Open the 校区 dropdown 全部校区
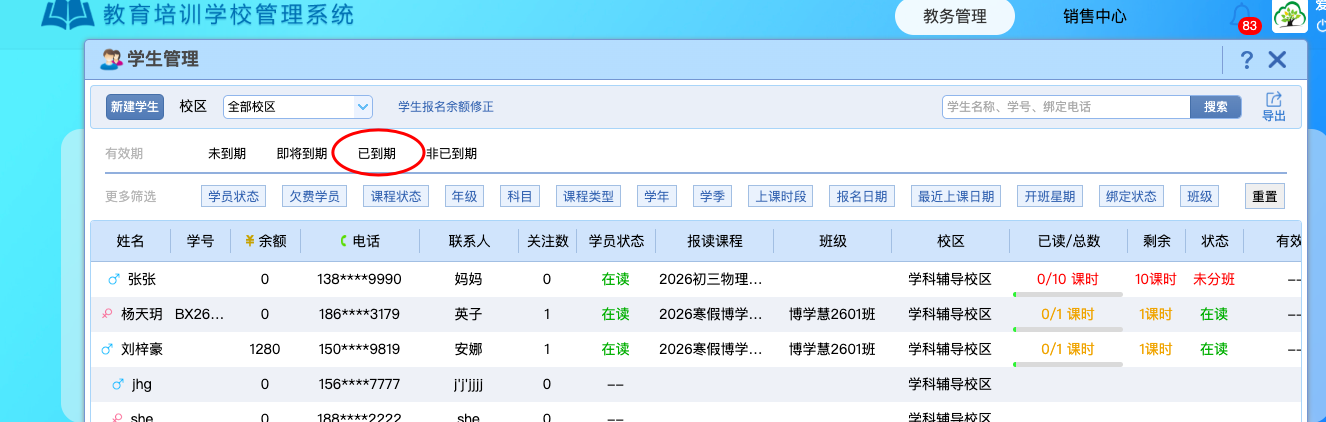 coord(298,106)
